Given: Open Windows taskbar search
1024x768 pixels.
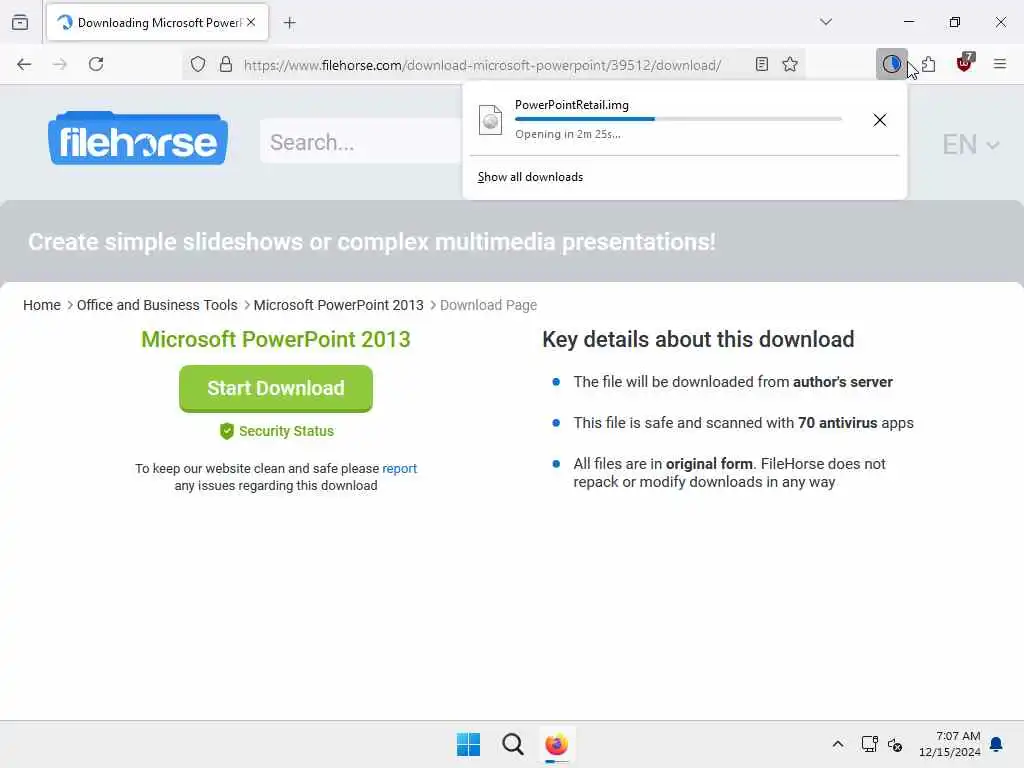Looking at the screenshot, I should pyautogui.click(x=513, y=744).
